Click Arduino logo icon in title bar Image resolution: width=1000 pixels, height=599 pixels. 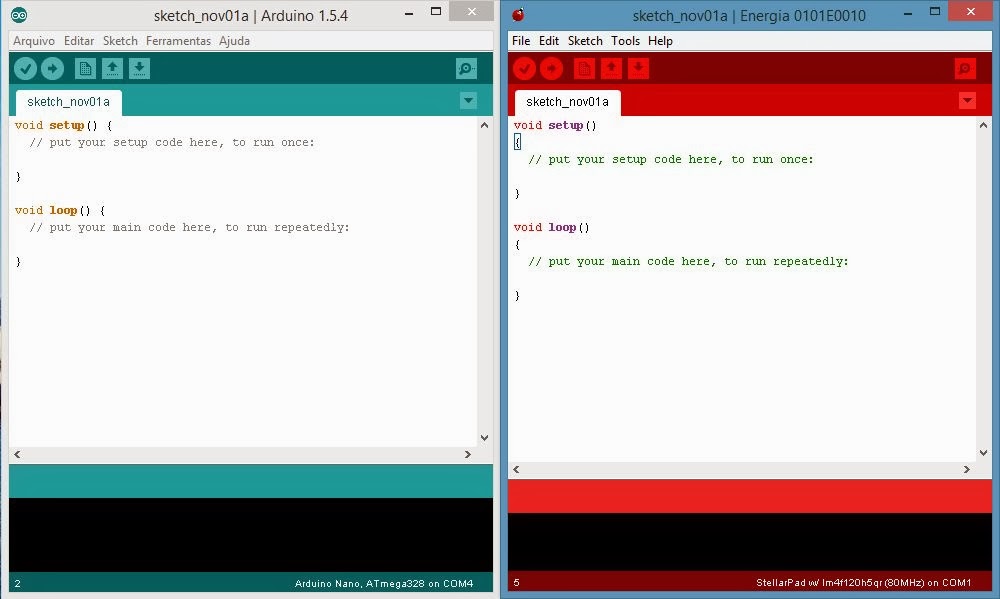[19, 15]
